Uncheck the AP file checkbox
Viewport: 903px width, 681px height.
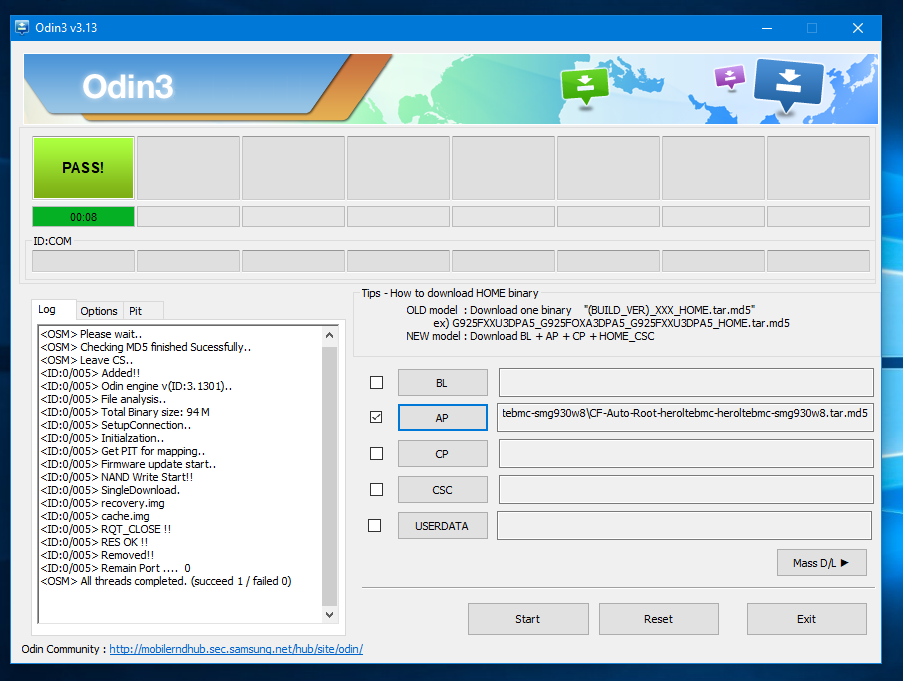coord(376,417)
